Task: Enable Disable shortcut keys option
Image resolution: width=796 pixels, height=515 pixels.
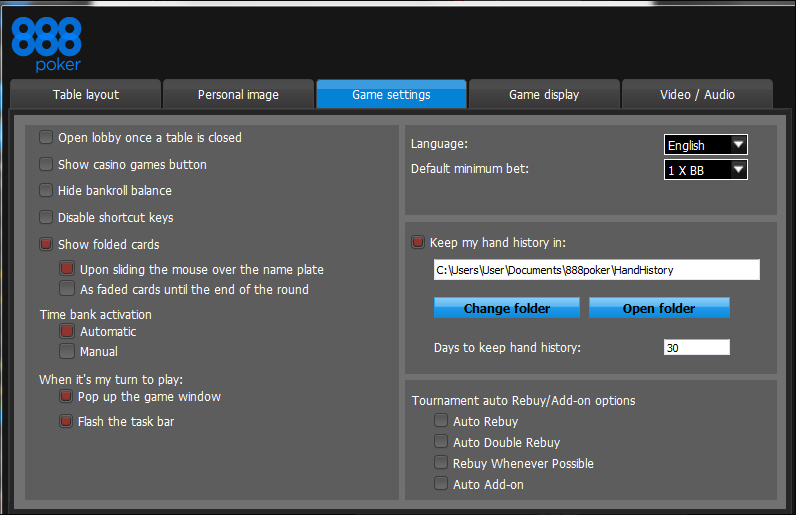Action: coord(46,217)
